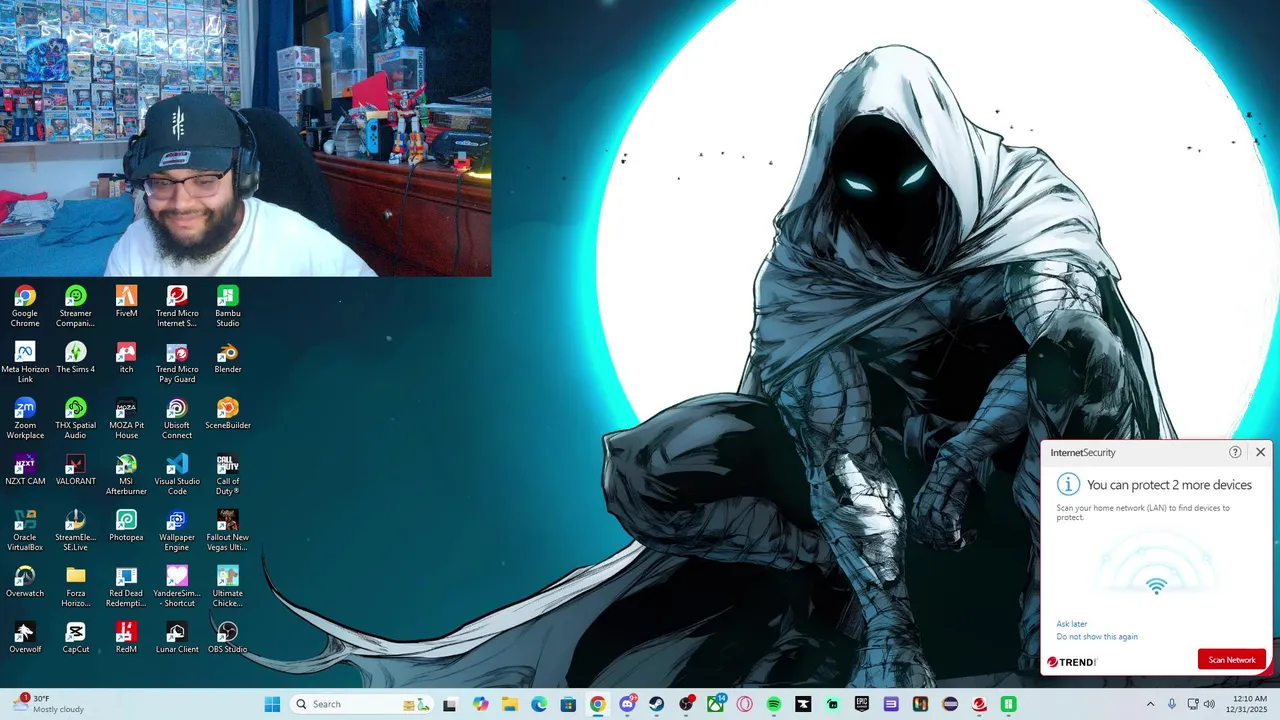Open Task View from the taskbar

(x=450, y=704)
